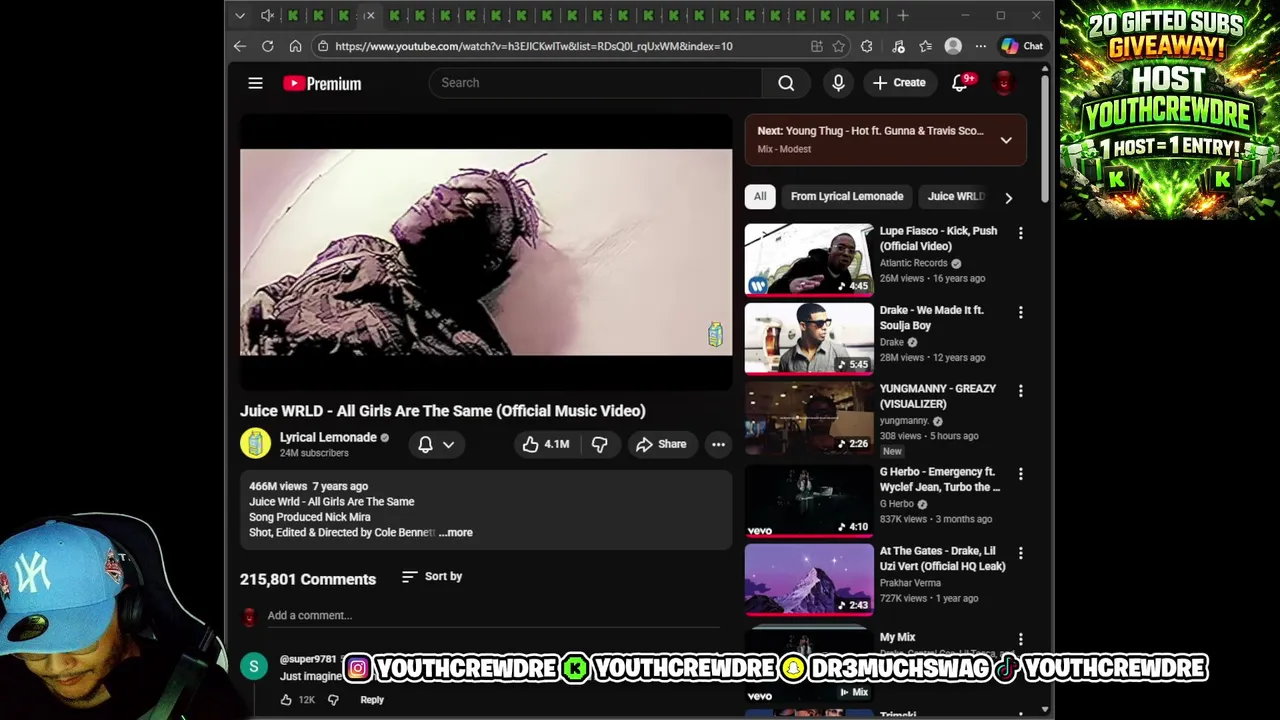This screenshot has height=720, width=1280.
Task: Select From Lyrical Lemonade chip
Action: pos(847,197)
